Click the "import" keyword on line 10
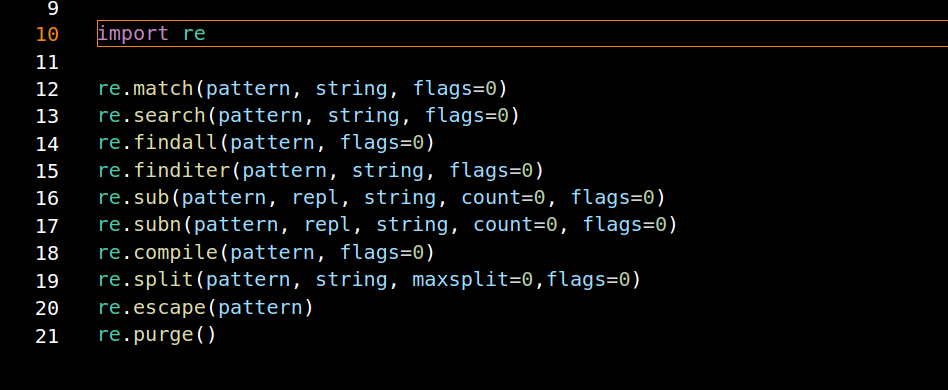948x390 pixels. 133,33
